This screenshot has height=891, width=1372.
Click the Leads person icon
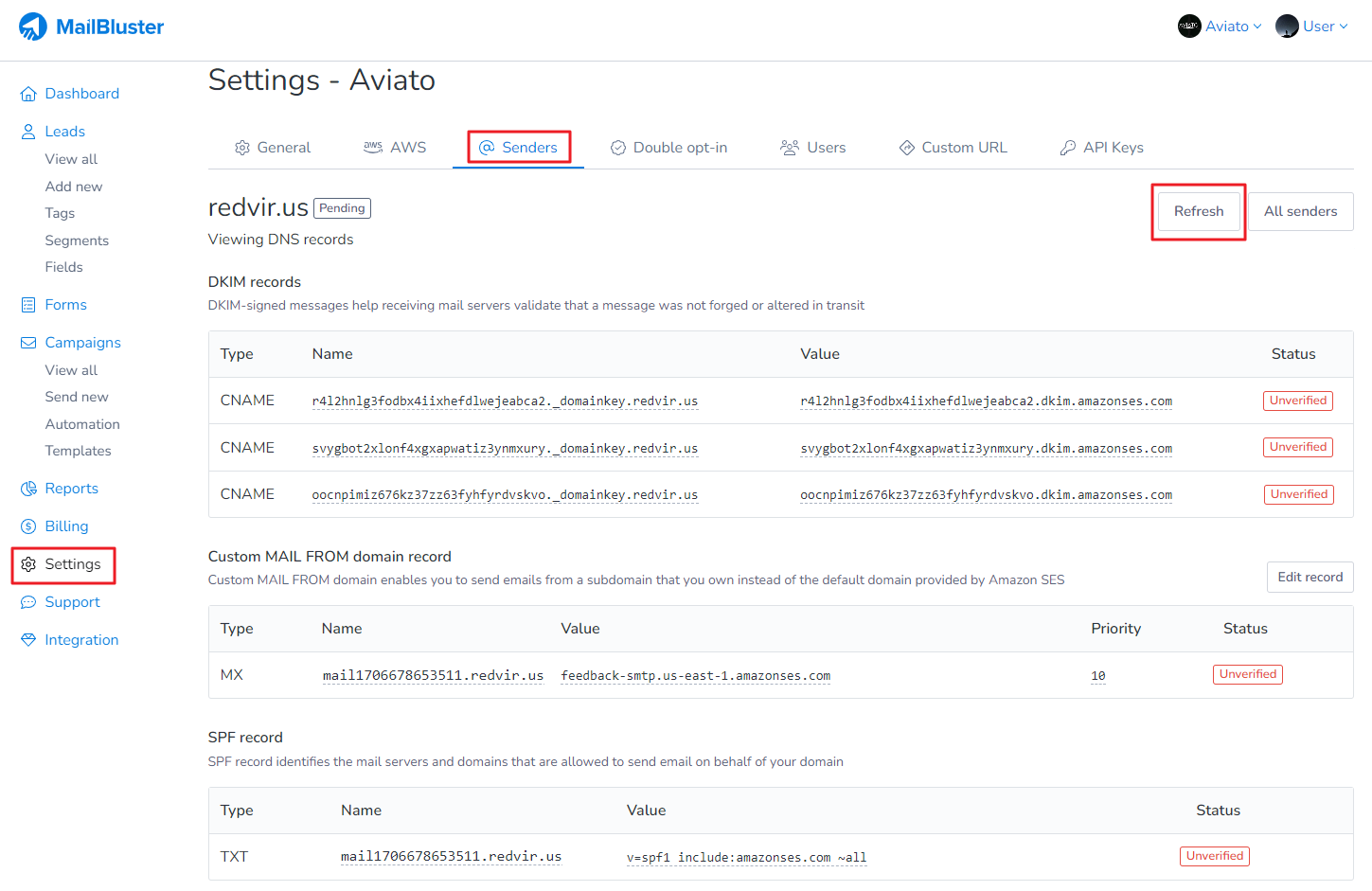(x=28, y=132)
